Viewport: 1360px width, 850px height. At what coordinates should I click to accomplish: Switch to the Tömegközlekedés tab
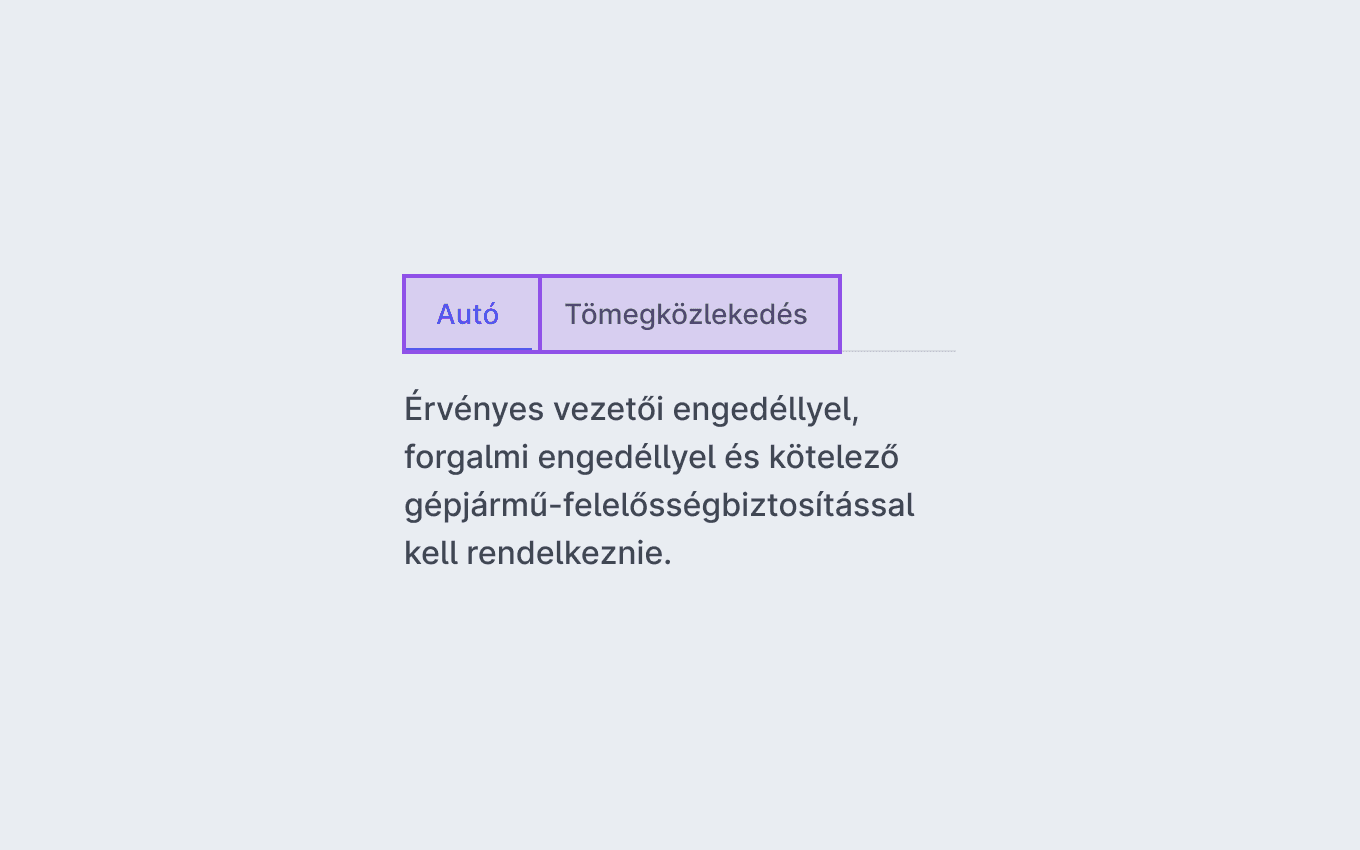(690, 314)
